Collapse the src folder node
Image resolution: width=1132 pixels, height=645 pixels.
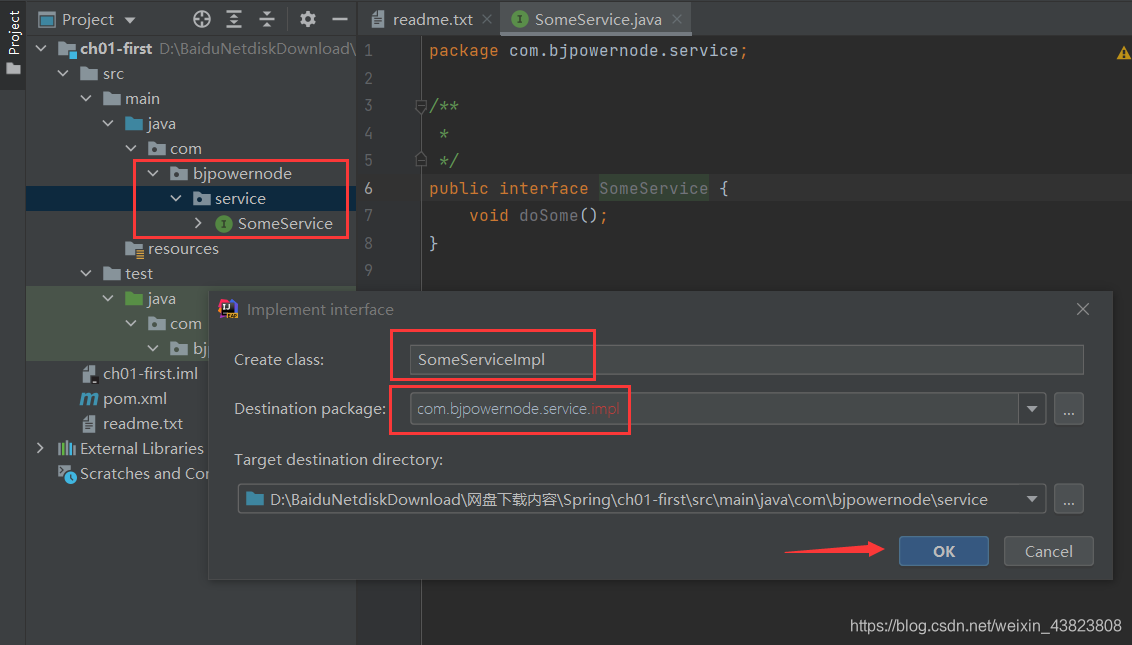[64, 74]
